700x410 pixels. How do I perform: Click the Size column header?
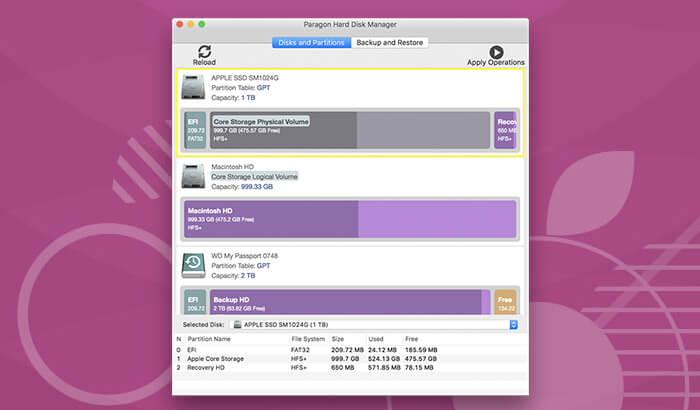tap(338, 339)
